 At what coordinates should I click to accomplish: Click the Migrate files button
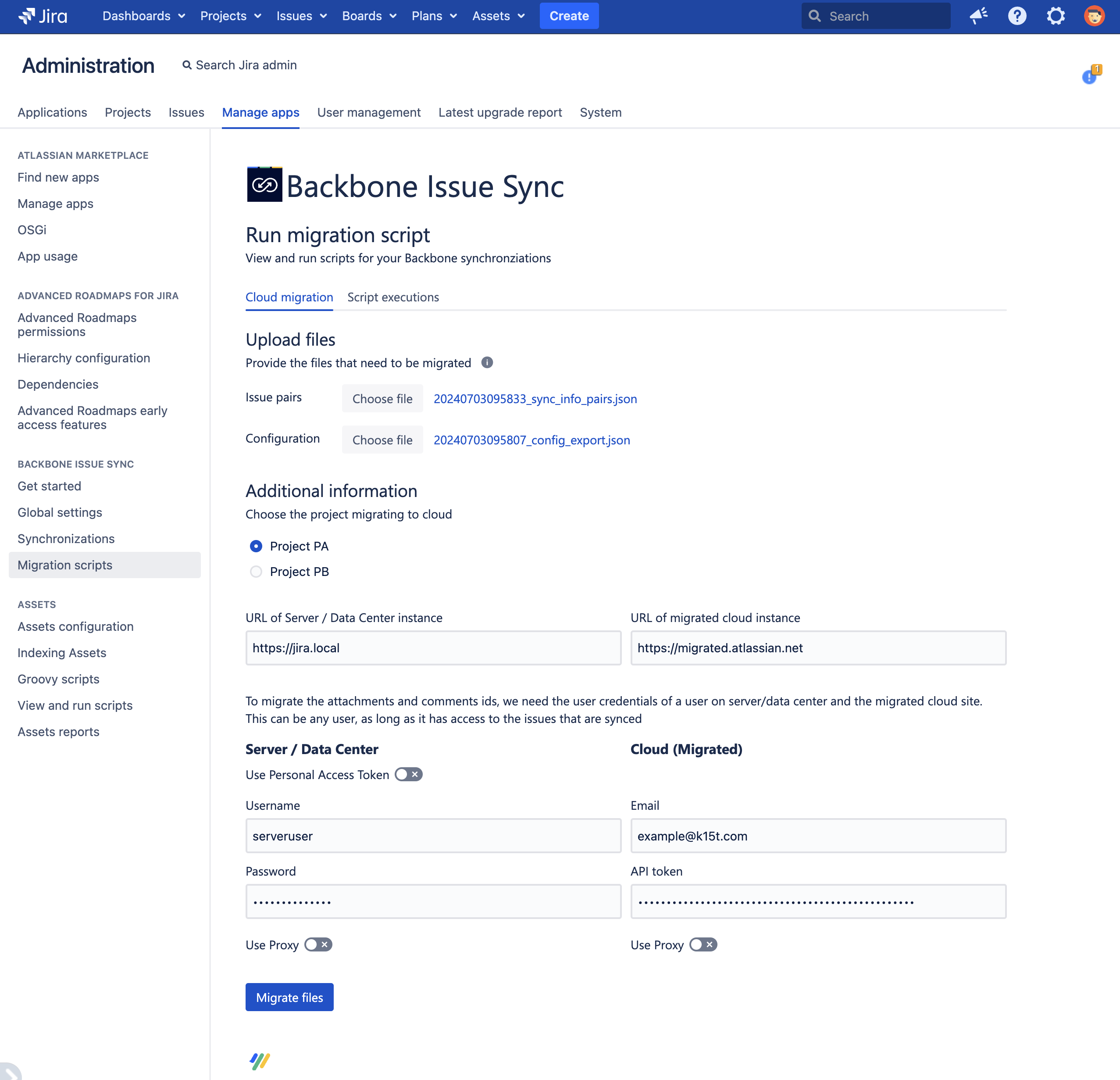tap(289, 997)
